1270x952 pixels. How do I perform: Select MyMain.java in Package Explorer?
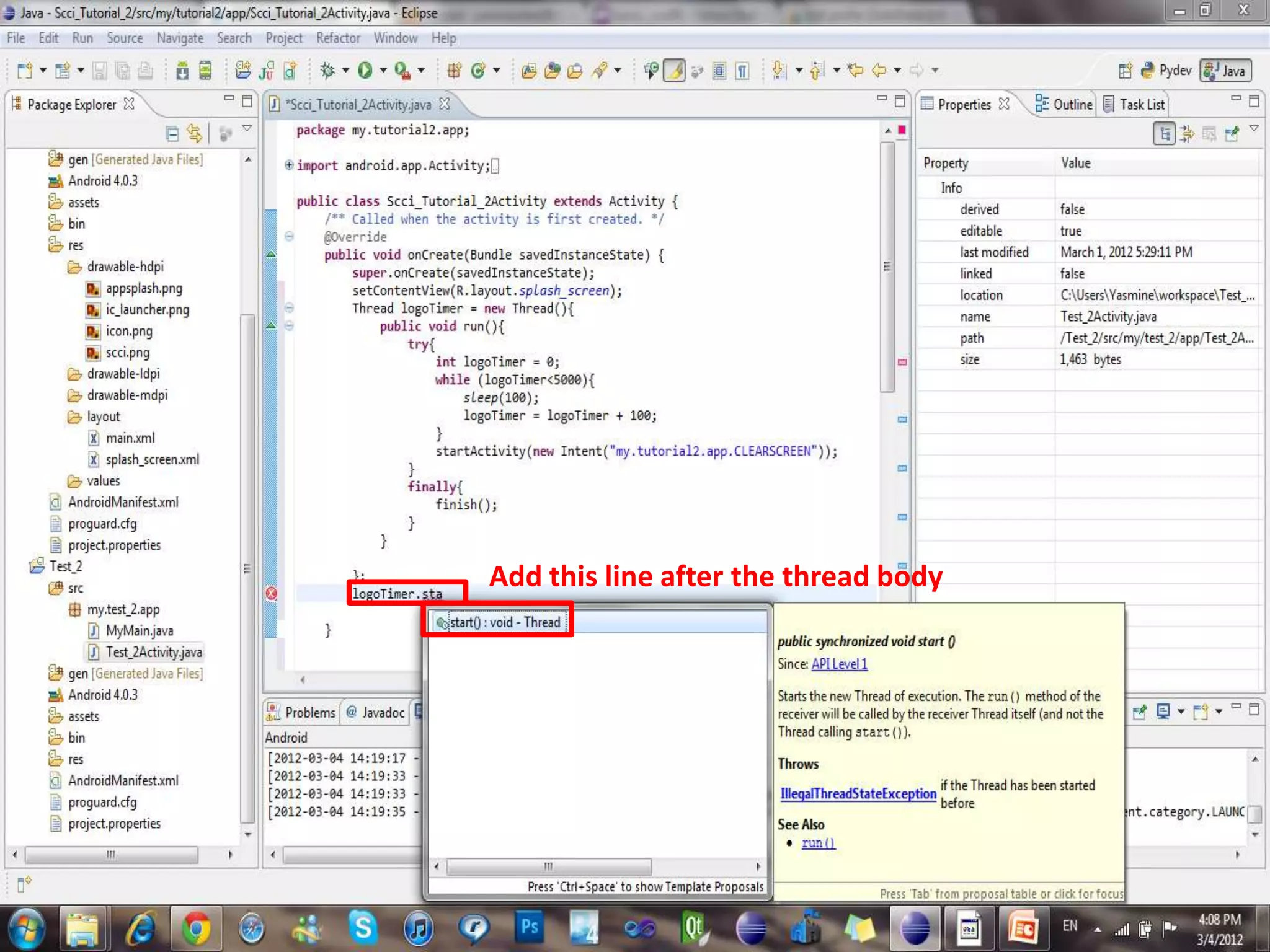pyautogui.click(x=130, y=630)
